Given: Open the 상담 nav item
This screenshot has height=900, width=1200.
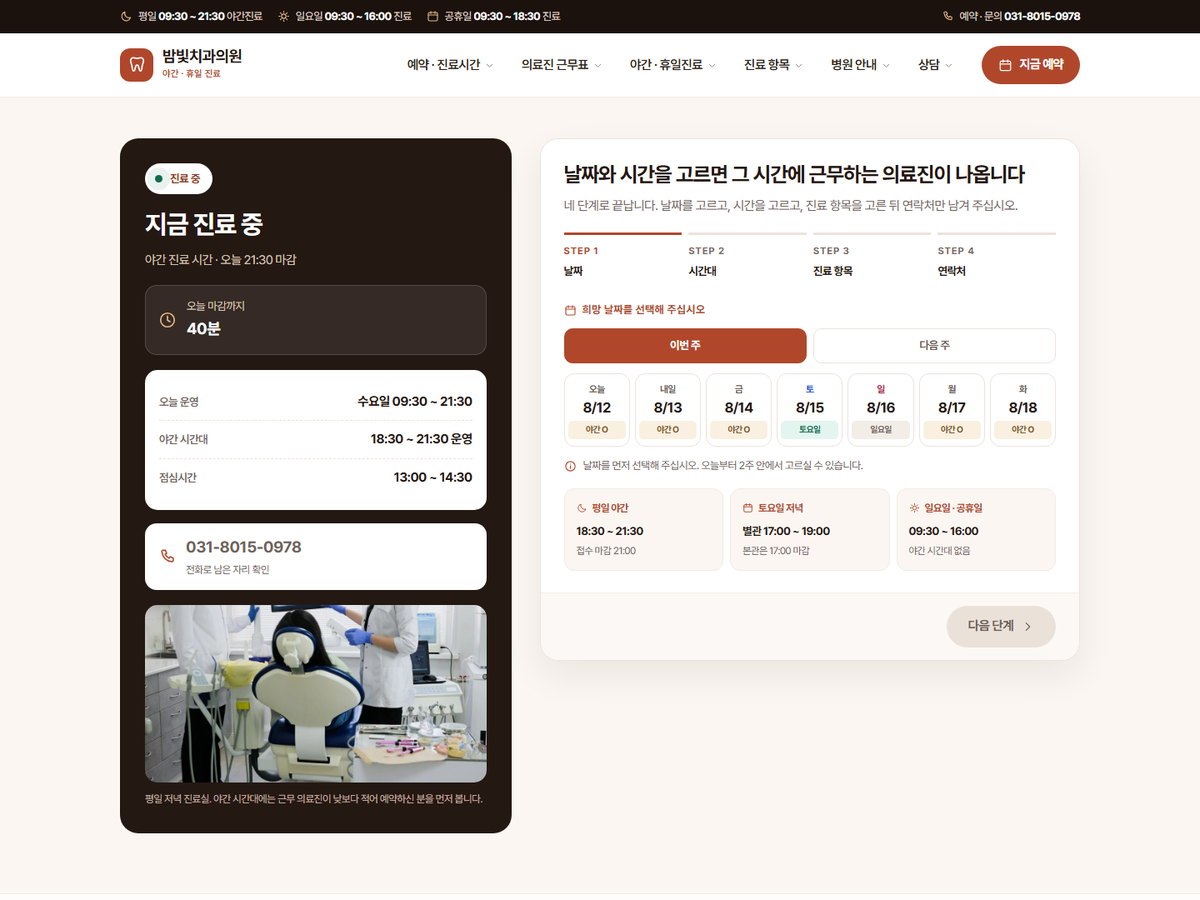Looking at the screenshot, I should click(935, 65).
